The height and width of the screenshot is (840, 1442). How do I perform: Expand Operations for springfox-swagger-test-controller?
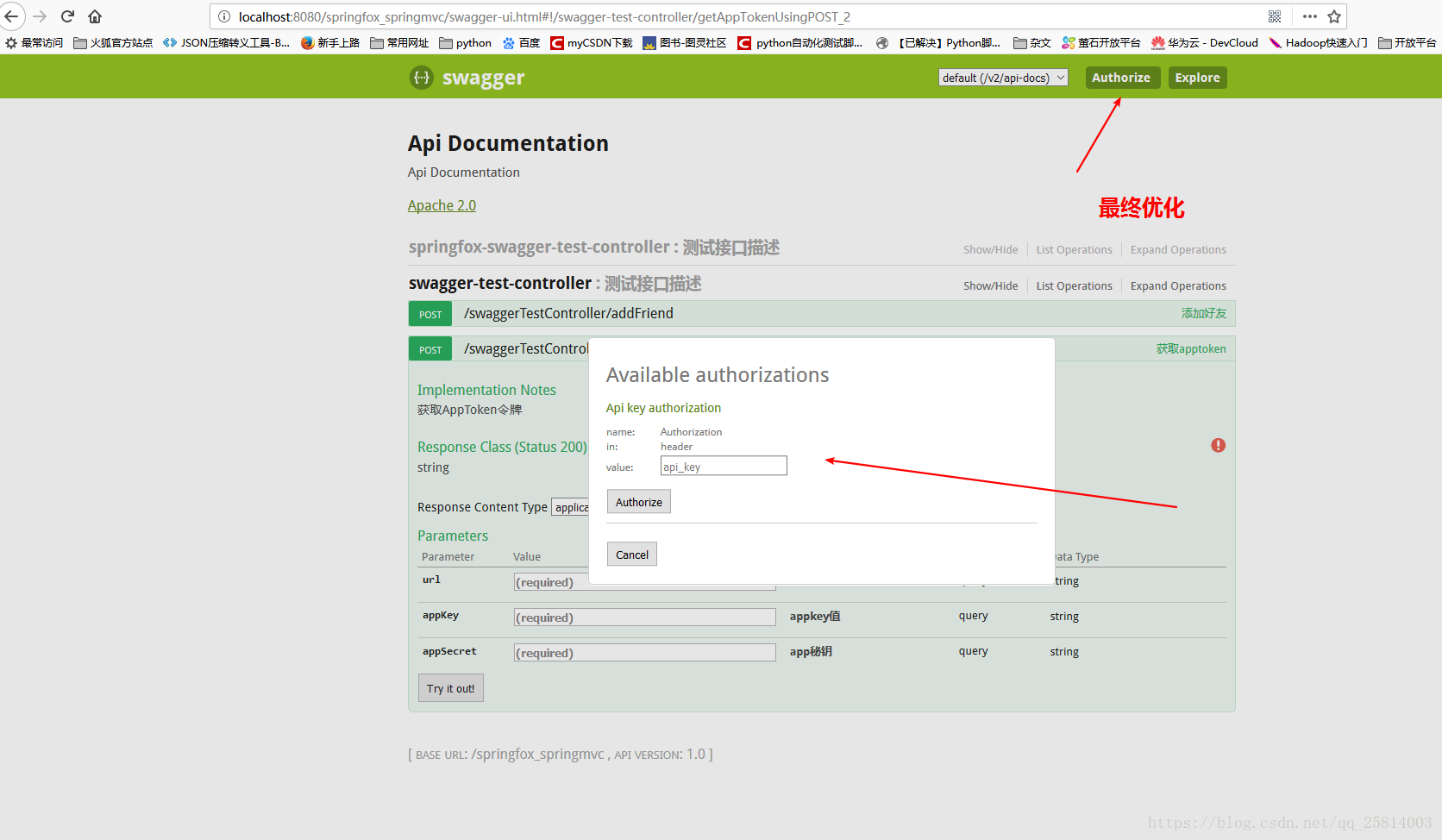1178,250
